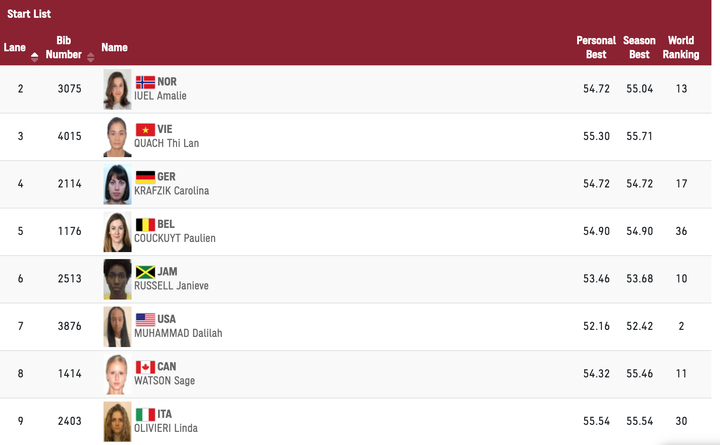Click COUCKUYT Paulien's profile photo
Screen dimensions: 720x445
click(117, 232)
